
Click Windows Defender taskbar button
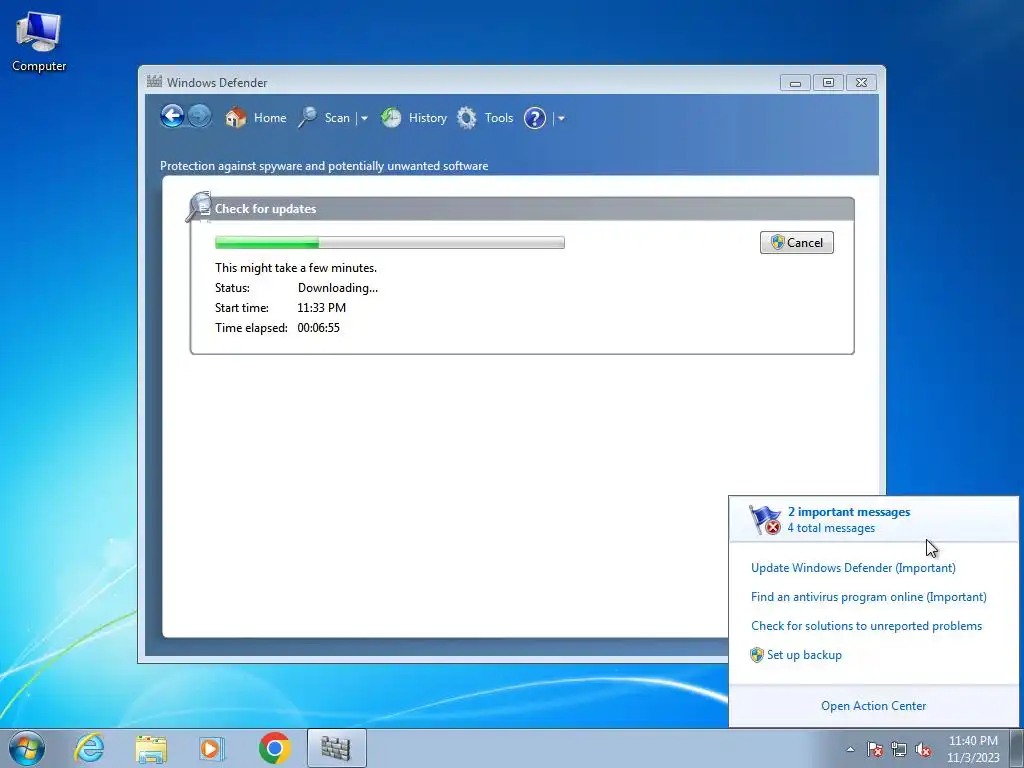336,748
